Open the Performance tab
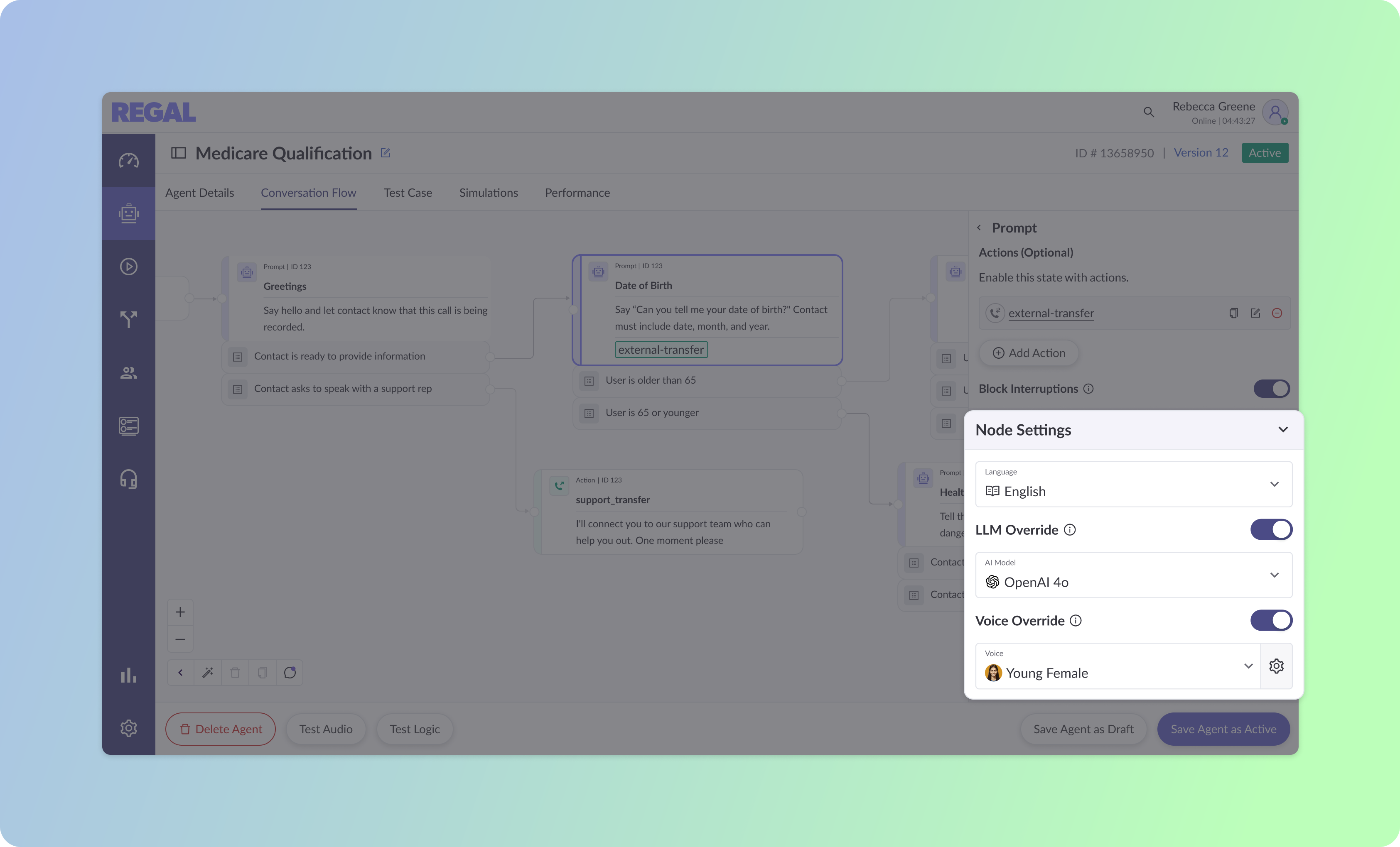The image size is (1400, 847). (577, 193)
